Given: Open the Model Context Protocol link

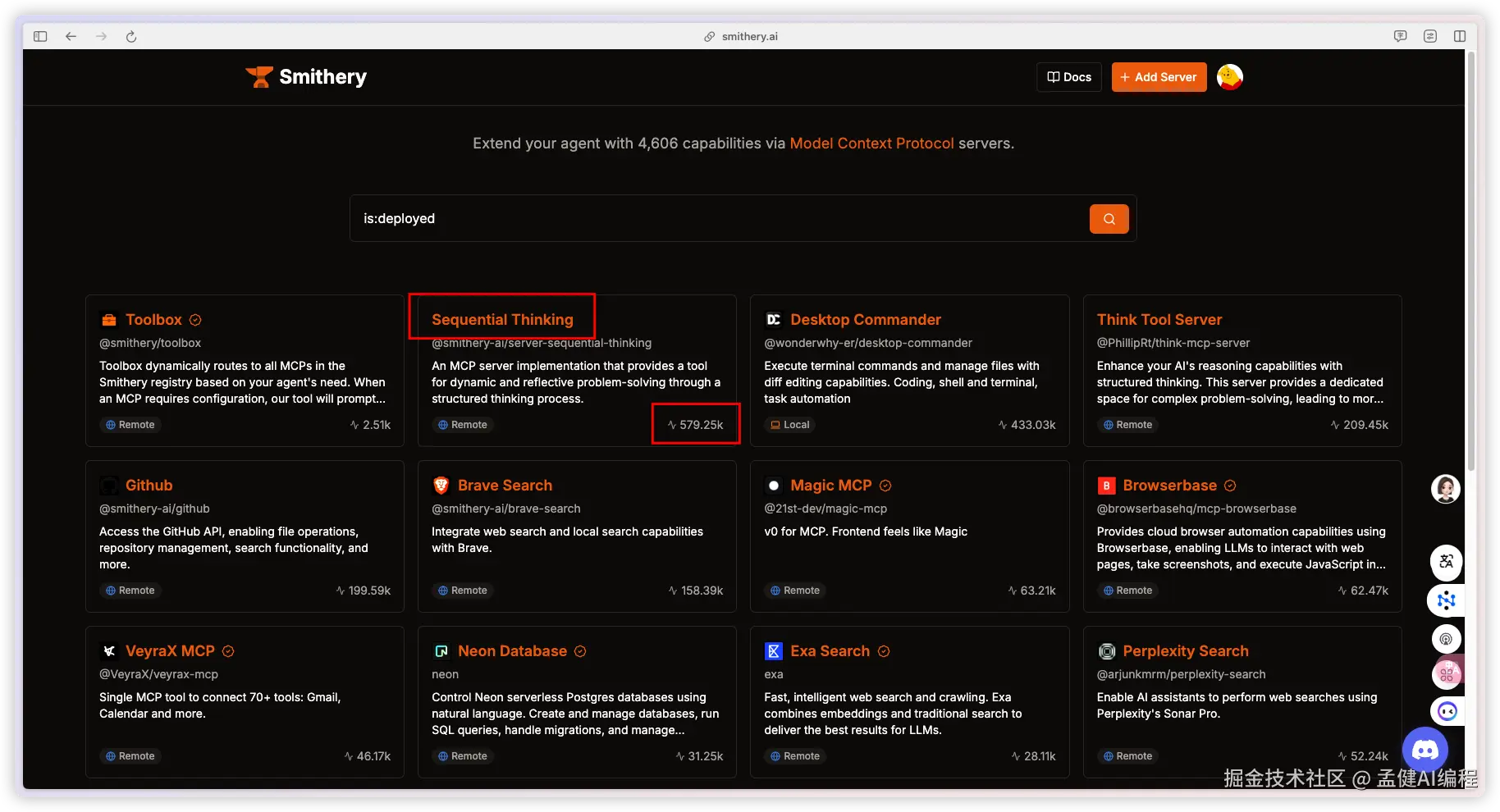Looking at the screenshot, I should 871,144.
